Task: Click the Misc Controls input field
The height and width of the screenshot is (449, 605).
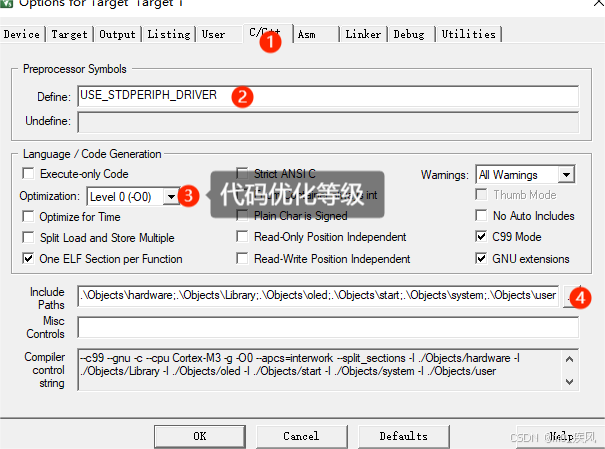Action: (328, 327)
